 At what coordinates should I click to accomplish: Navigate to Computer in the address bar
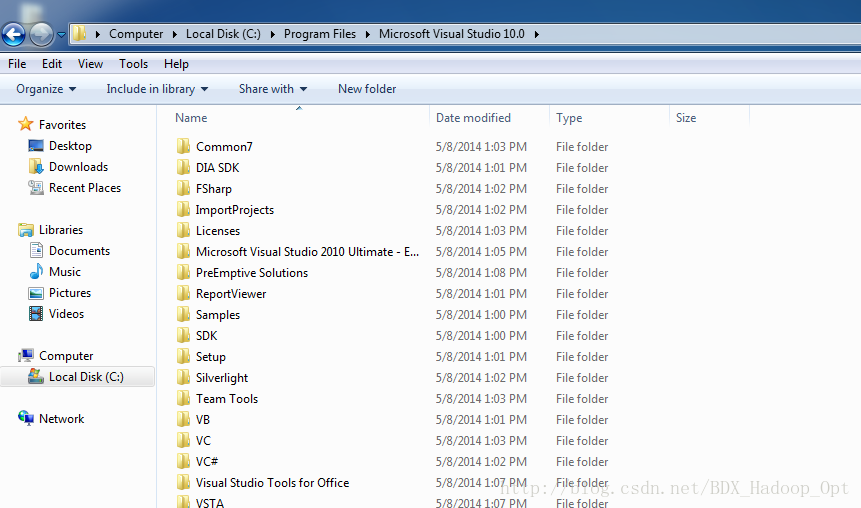pos(136,34)
